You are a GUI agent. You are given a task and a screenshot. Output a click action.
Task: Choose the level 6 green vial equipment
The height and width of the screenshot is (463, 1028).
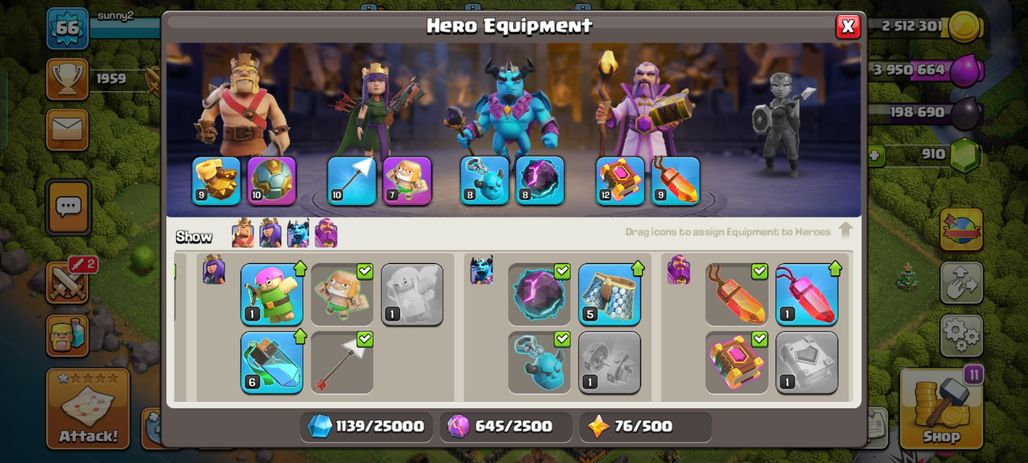271,363
